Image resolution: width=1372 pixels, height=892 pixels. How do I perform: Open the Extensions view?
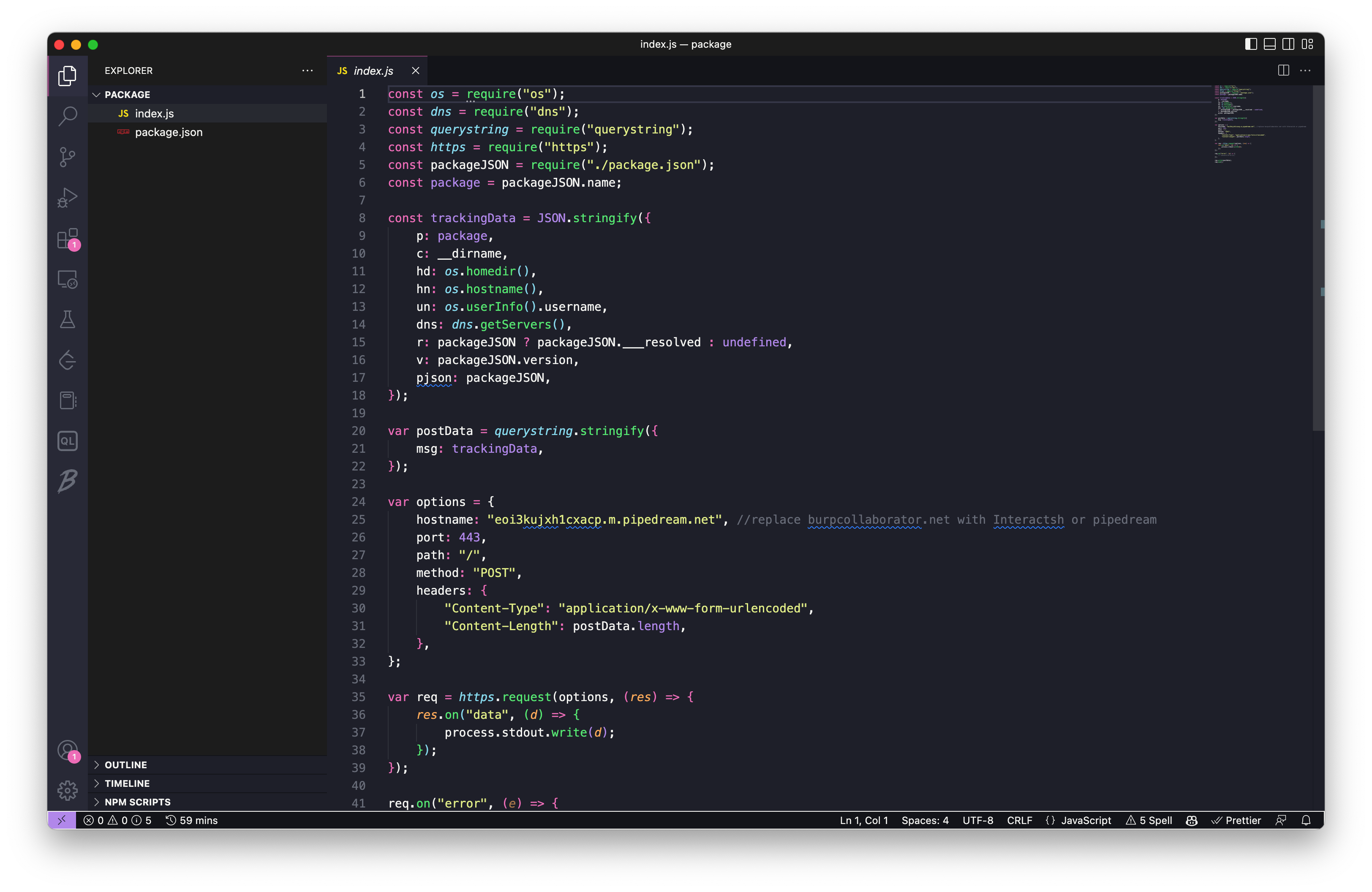[x=68, y=238]
